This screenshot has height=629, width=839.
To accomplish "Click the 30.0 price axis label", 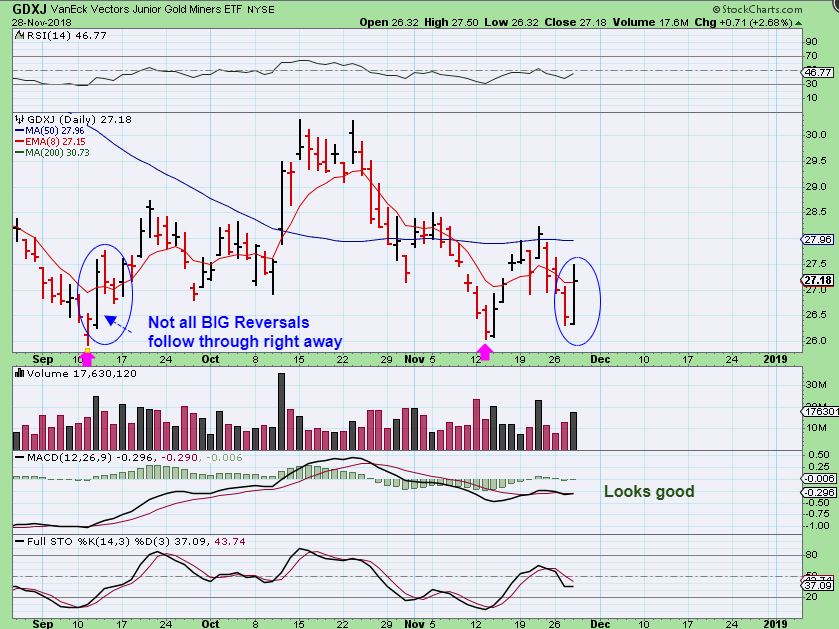I will (x=817, y=135).
